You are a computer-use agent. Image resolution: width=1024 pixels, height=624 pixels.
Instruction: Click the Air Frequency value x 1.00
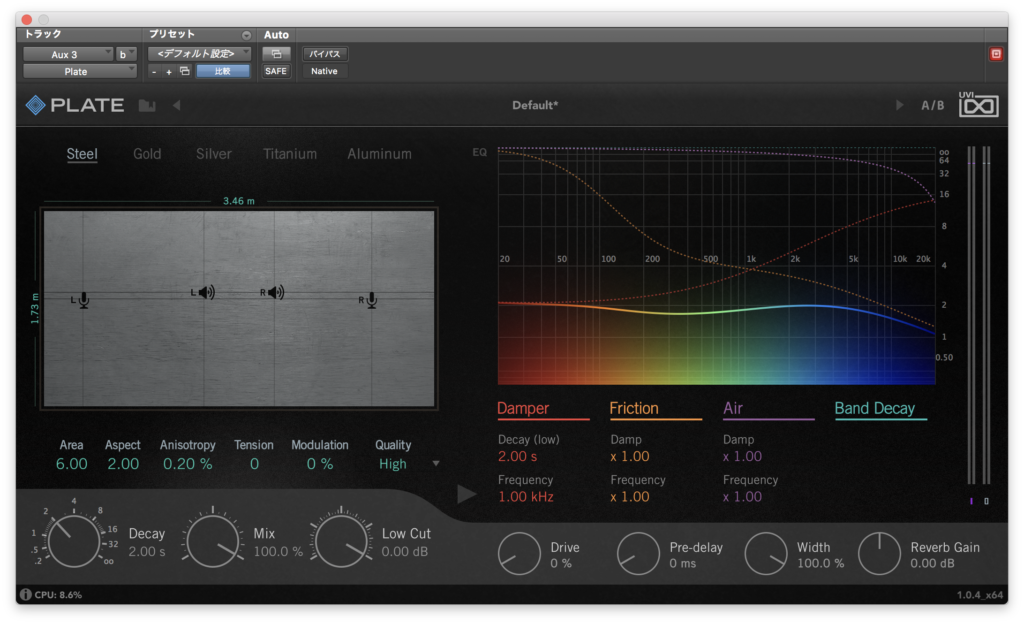[x=742, y=497]
